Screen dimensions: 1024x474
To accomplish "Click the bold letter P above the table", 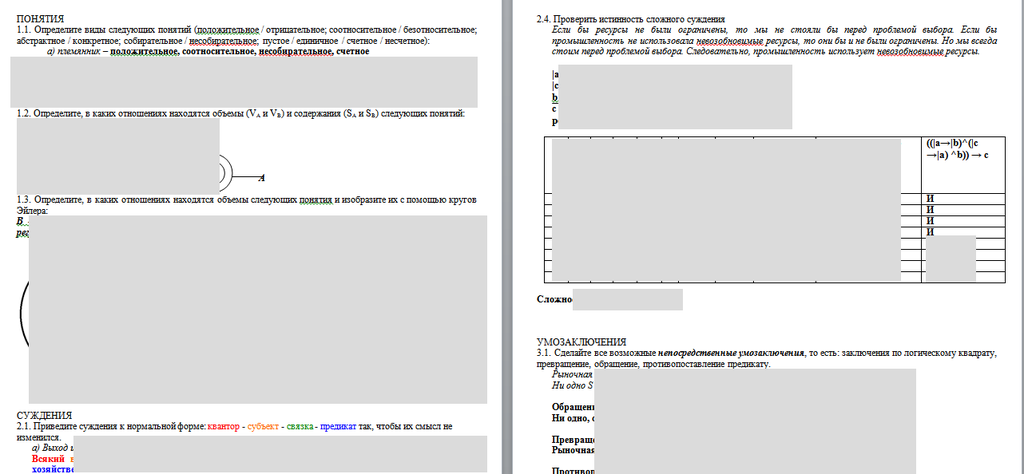I will click(555, 123).
